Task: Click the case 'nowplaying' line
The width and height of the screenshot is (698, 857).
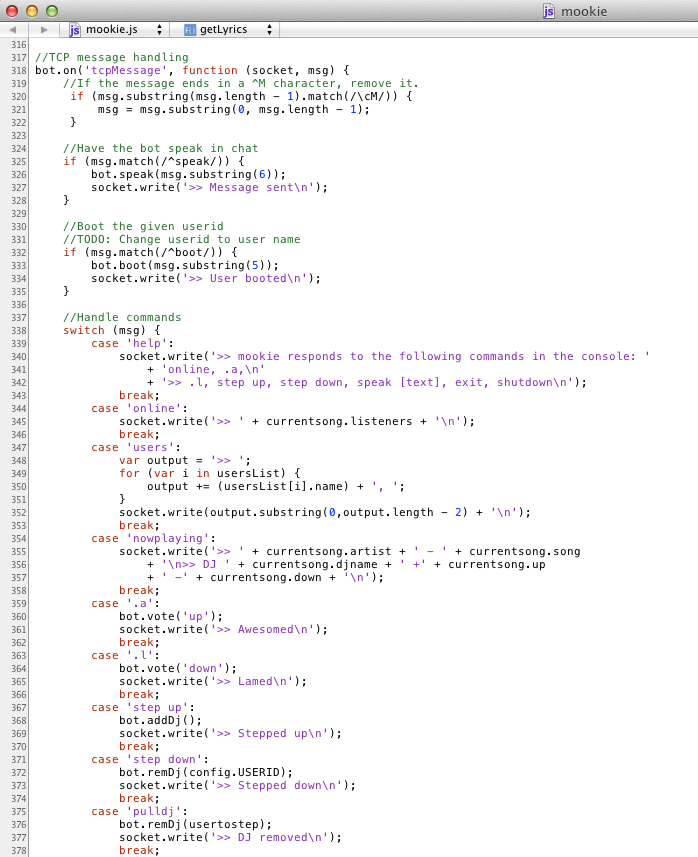Action: (x=154, y=539)
